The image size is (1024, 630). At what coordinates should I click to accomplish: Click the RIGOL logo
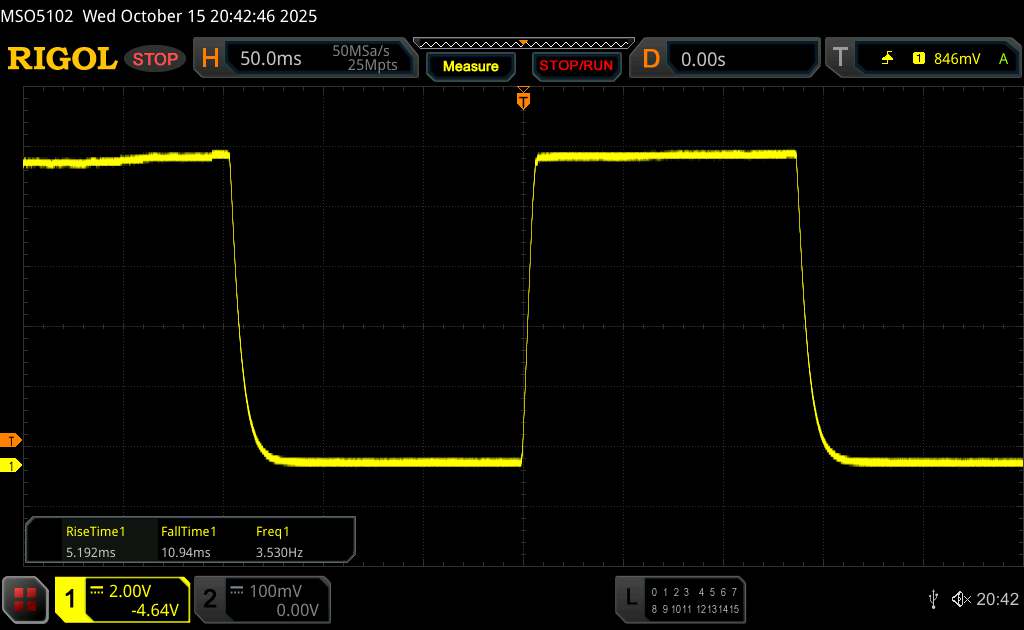tap(62, 59)
